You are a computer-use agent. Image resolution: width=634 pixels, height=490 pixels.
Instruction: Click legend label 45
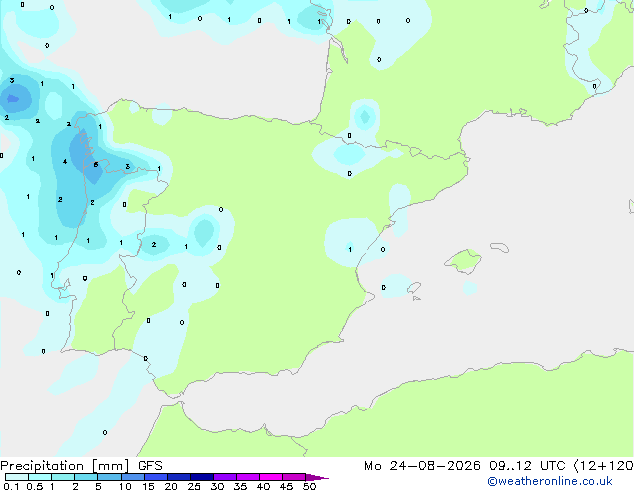click(286, 486)
